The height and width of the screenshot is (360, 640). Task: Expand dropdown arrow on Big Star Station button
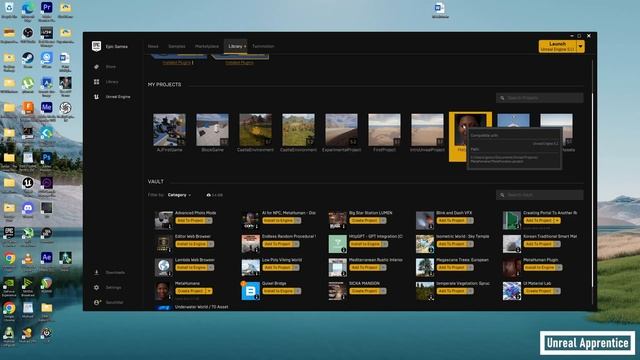382,220
